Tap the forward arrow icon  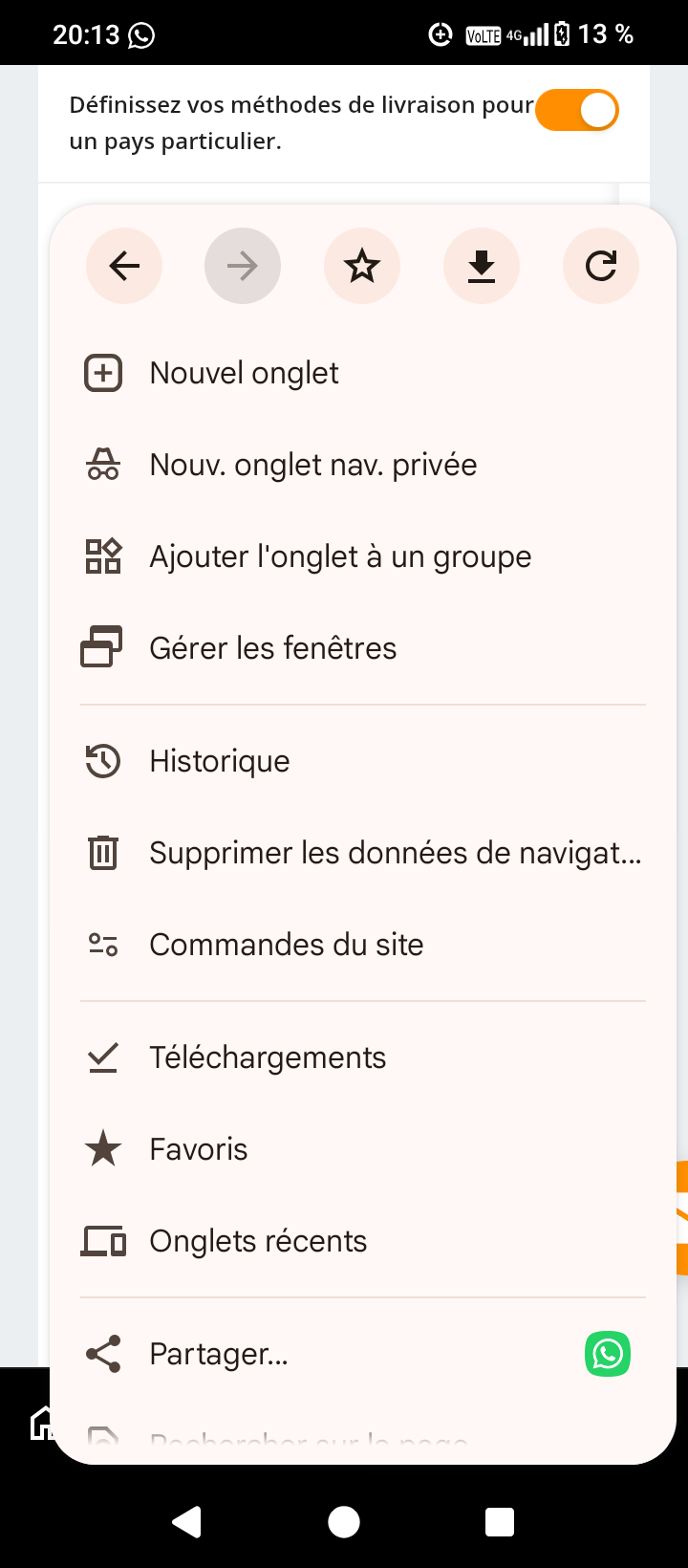pos(243,266)
